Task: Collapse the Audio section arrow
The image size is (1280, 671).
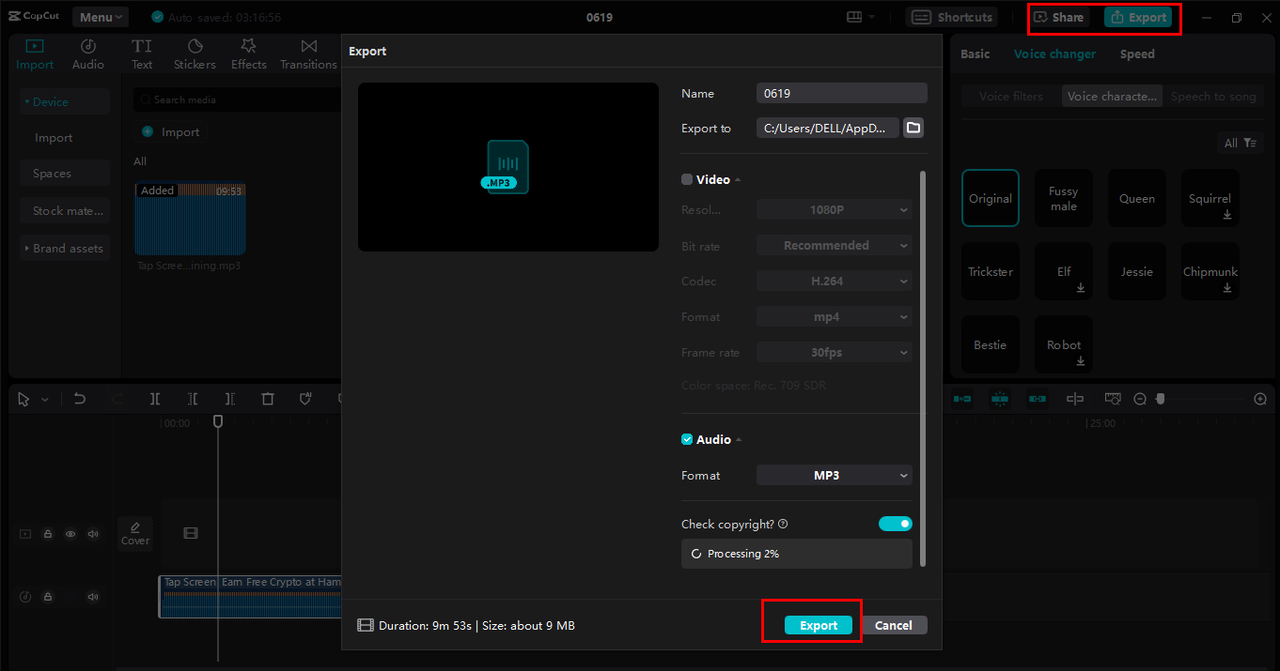Action: (738, 440)
